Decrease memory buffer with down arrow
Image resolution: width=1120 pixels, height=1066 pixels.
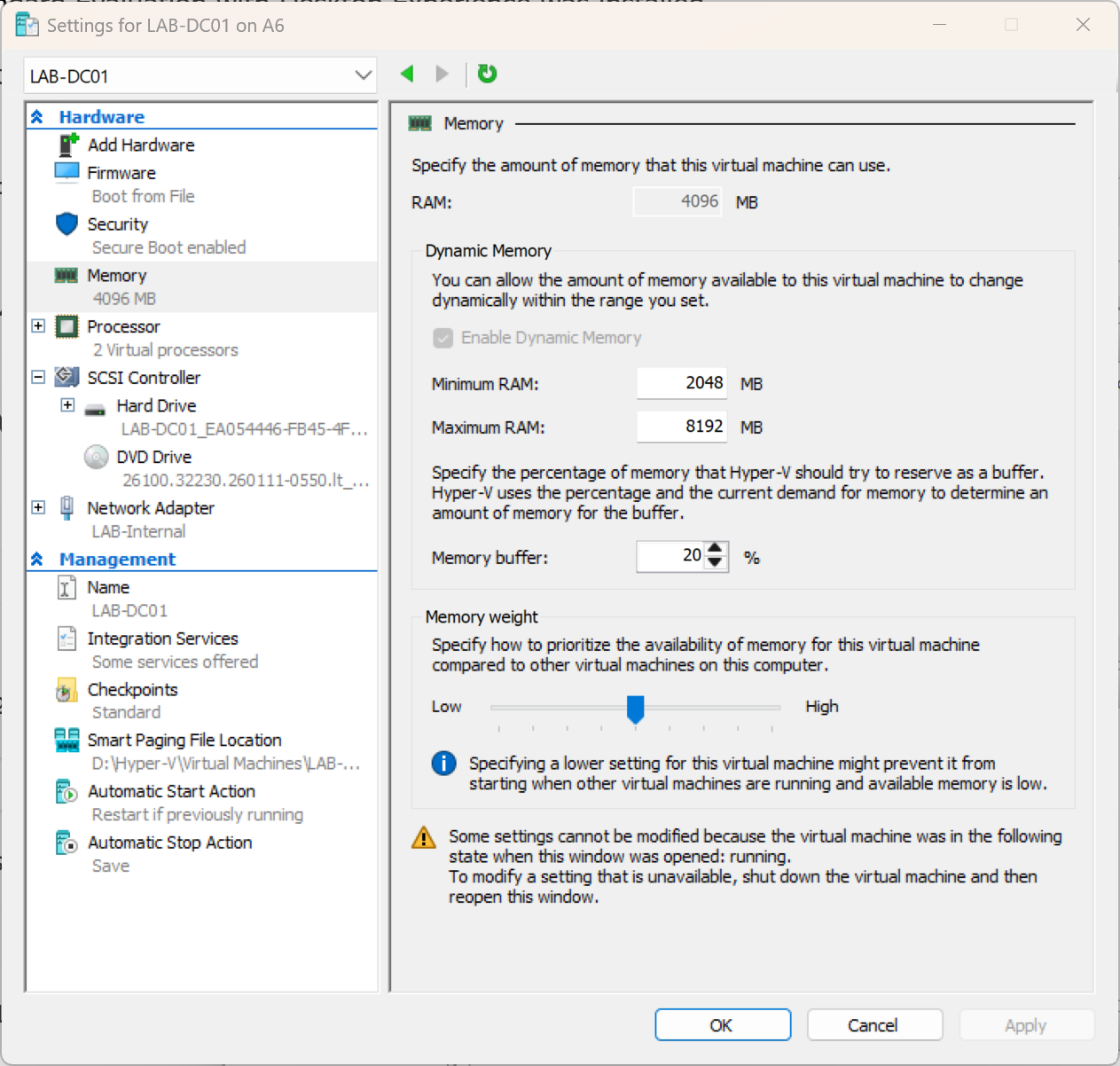[x=716, y=563]
